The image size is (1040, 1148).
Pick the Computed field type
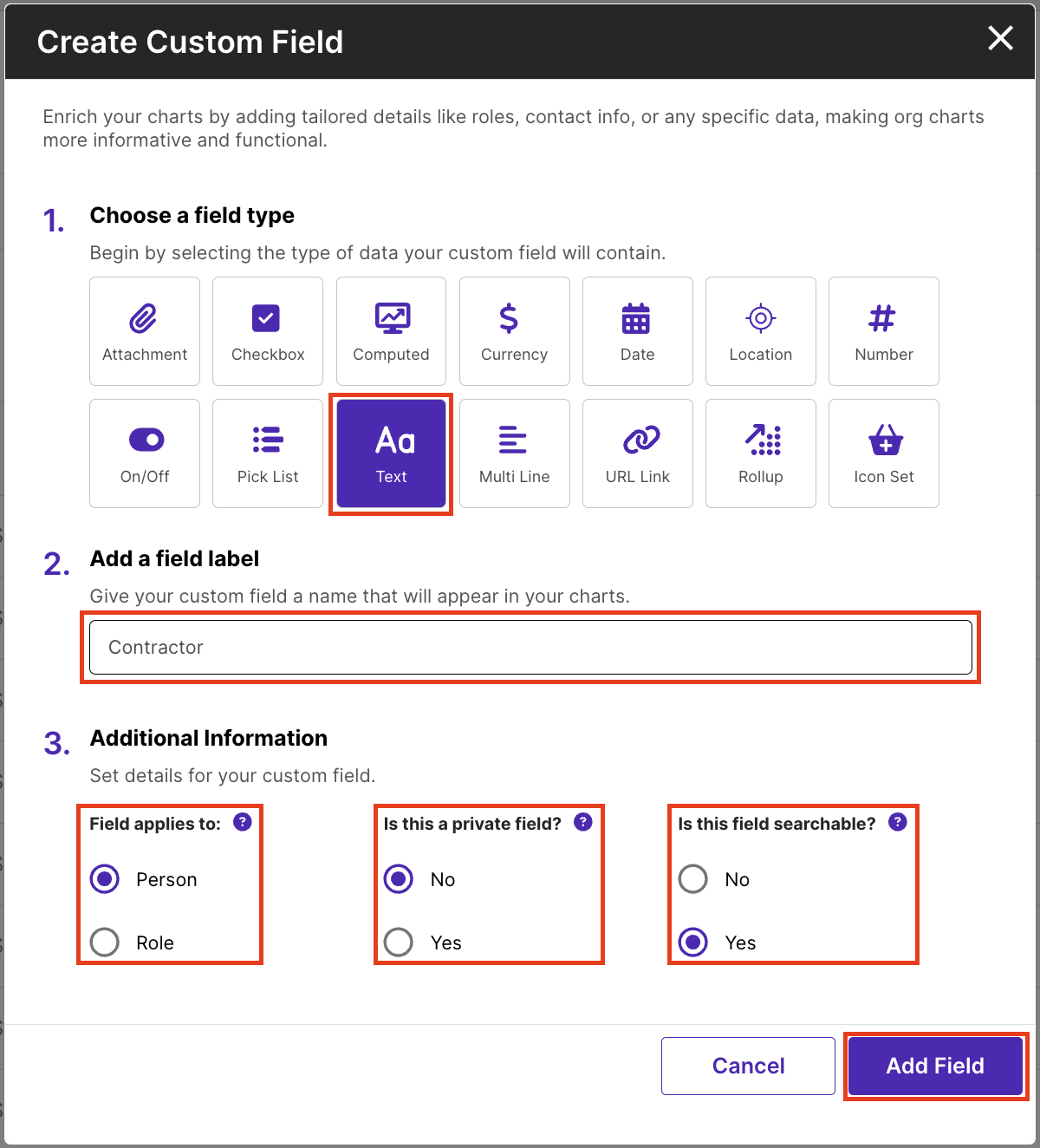tap(391, 331)
